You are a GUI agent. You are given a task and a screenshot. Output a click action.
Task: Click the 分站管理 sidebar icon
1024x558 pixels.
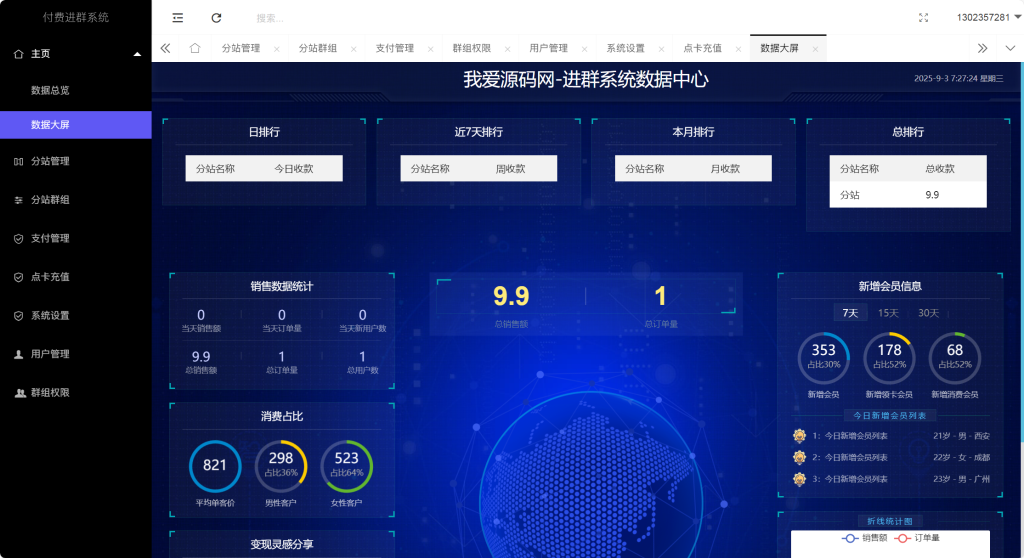[x=18, y=161]
